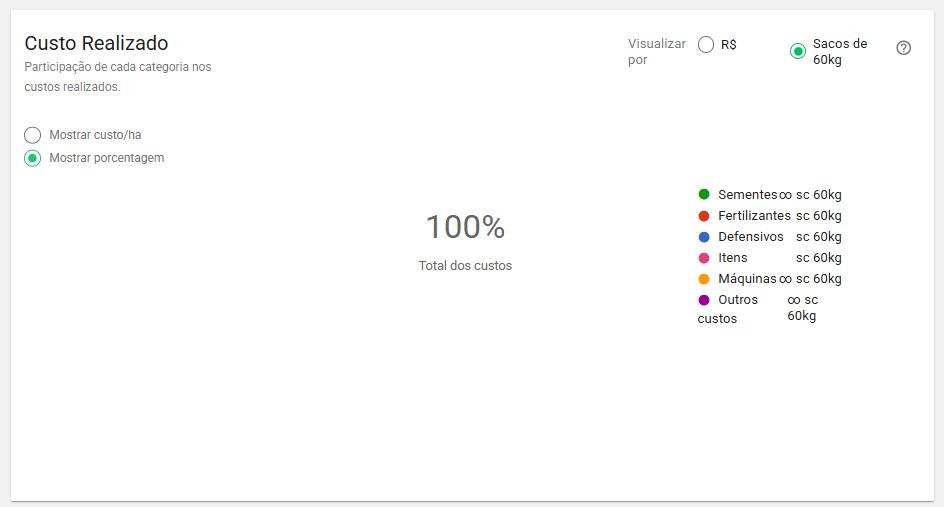
Task: Select the Fertilizantes legend label
Action: 754,216
